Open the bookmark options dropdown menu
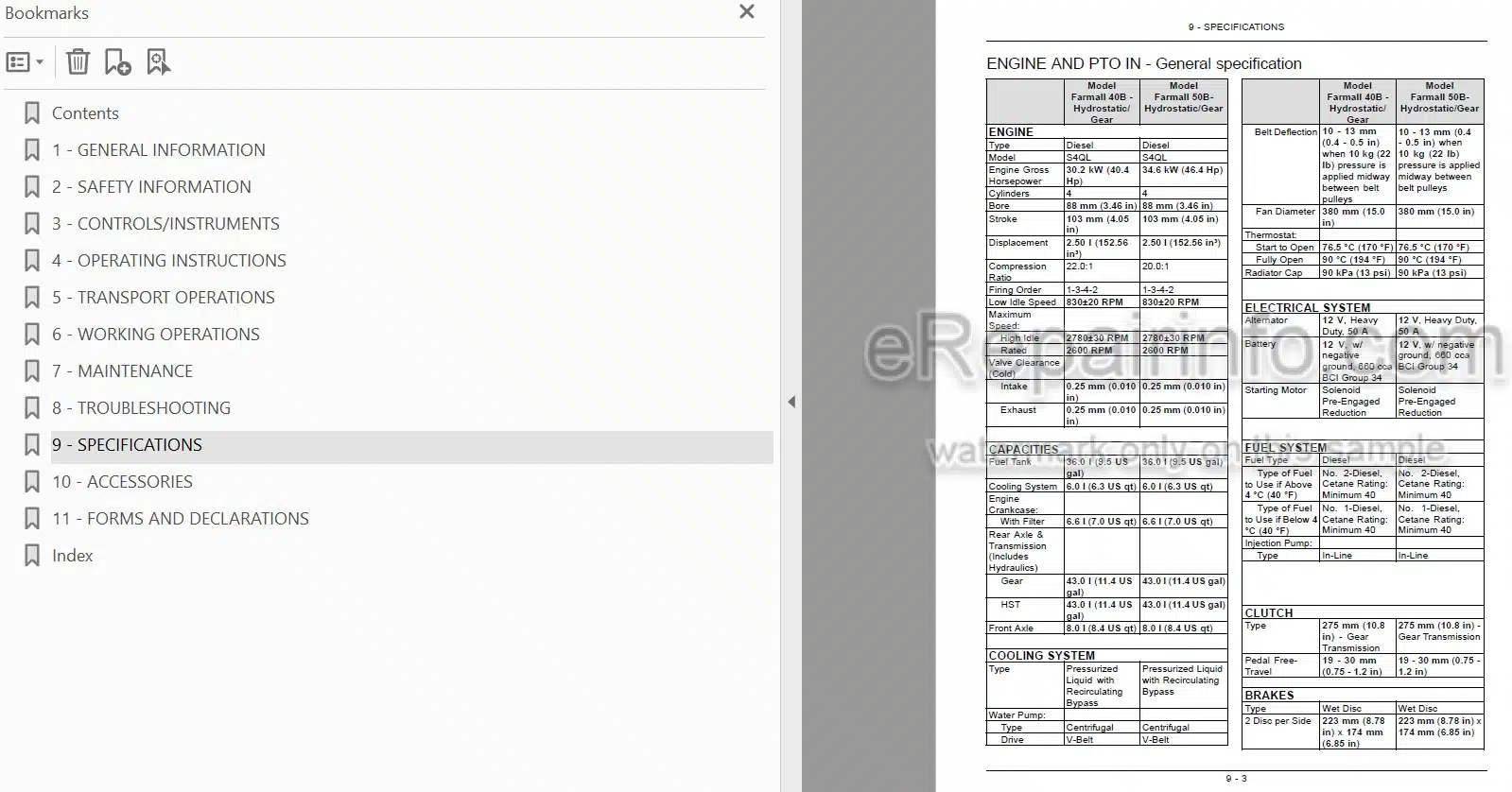 25,62
